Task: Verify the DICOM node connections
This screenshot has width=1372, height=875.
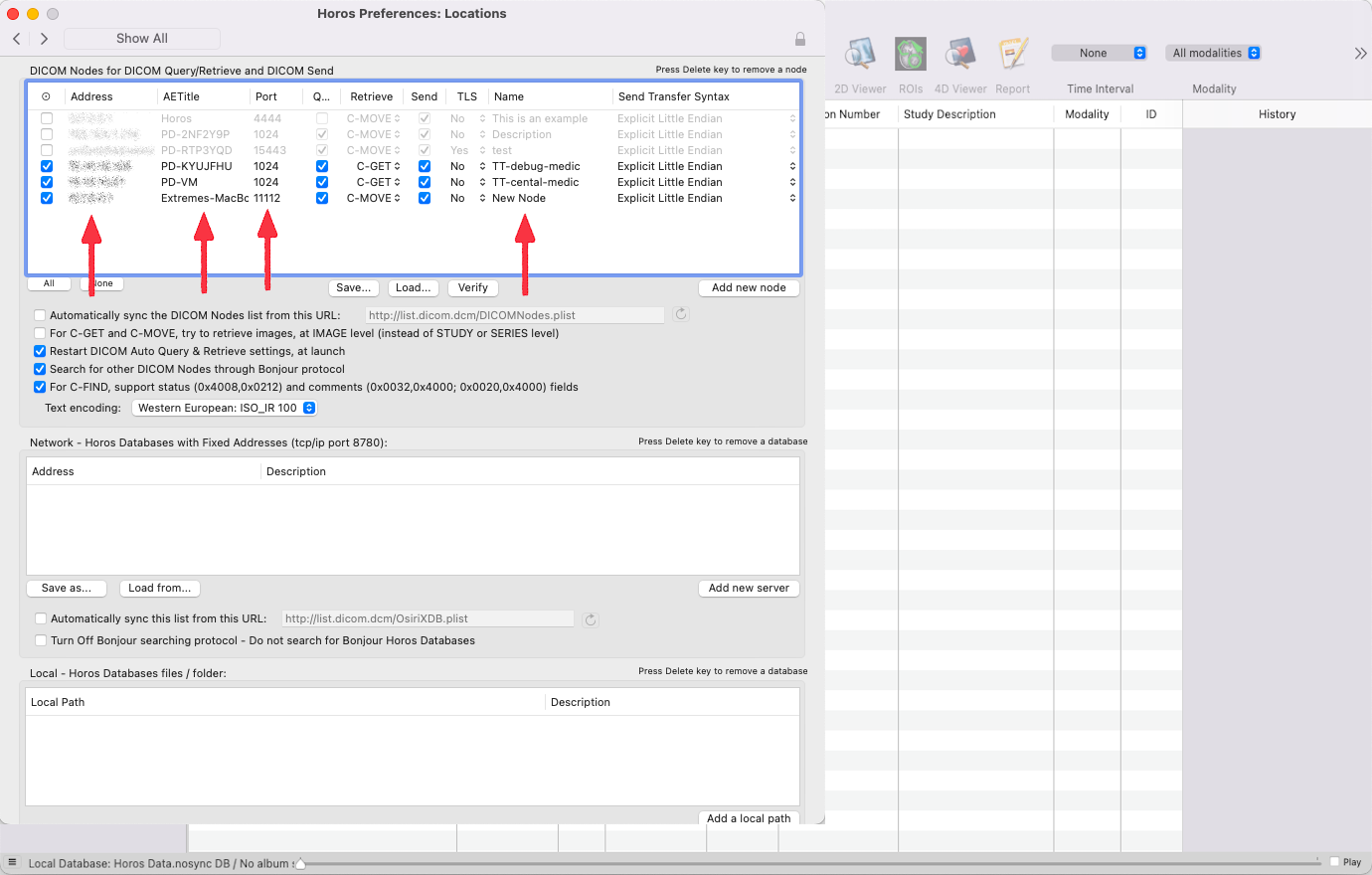Action: click(x=472, y=287)
